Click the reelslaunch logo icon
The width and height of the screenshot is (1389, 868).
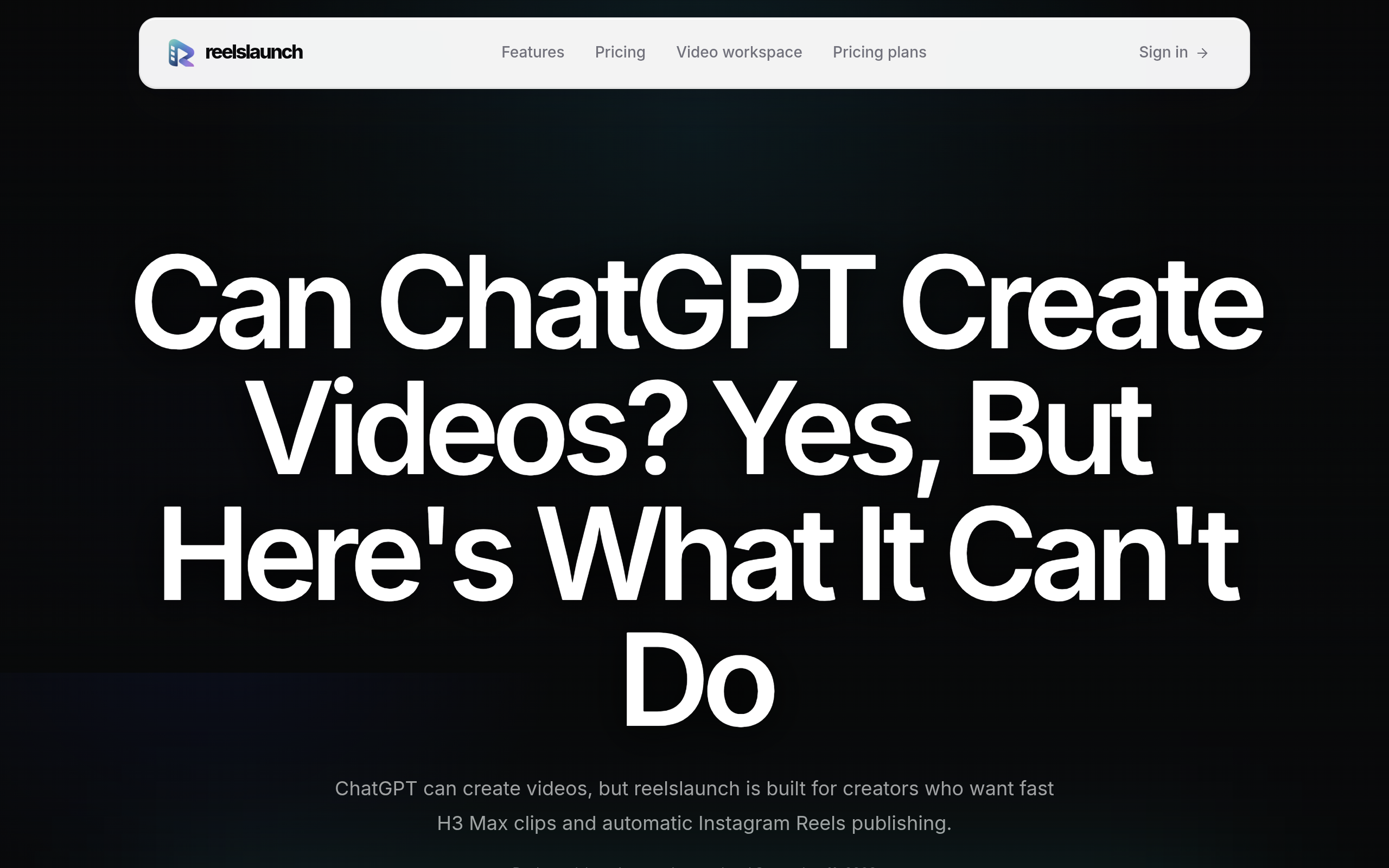[x=181, y=53]
